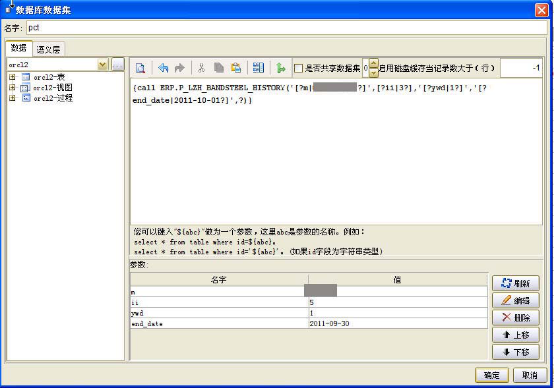The width and height of the screenshot is (554, 389).
Task: Click the 名字 column header in parameters table
Action: point(219,280)
